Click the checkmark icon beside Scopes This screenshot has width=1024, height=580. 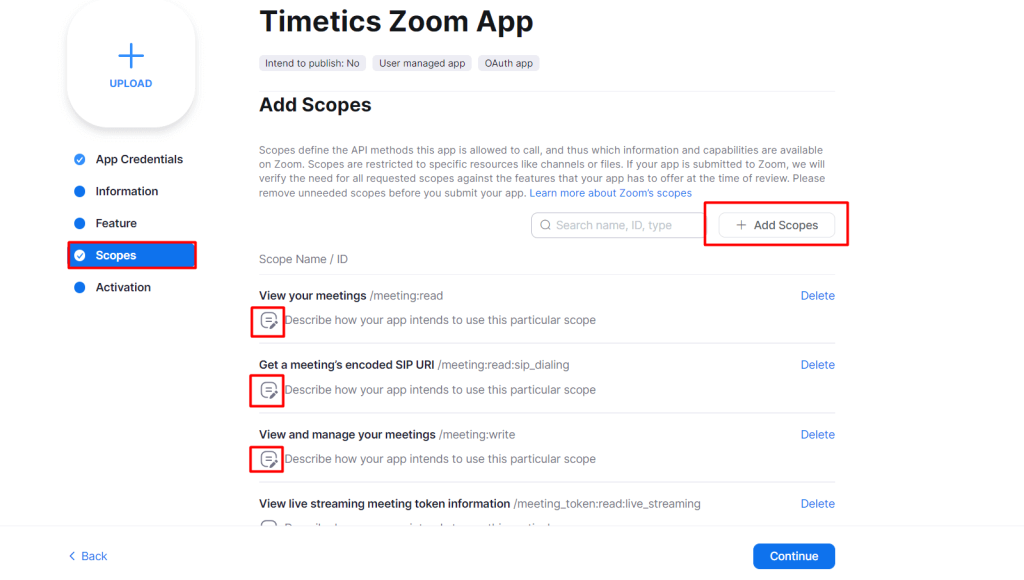pyautogui.click(x=80, y=255)
